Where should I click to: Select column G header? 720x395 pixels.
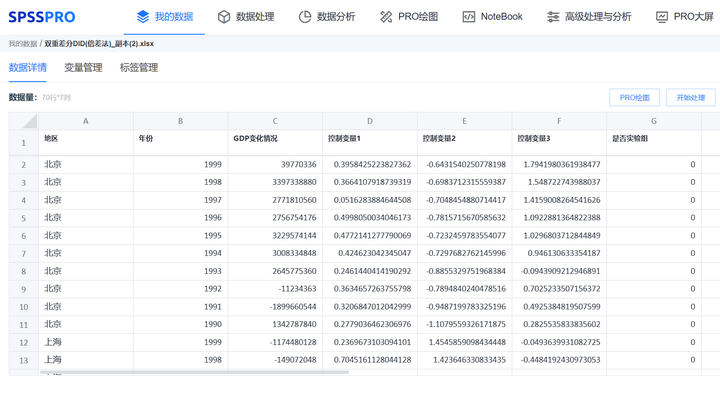tap(653, 121)
